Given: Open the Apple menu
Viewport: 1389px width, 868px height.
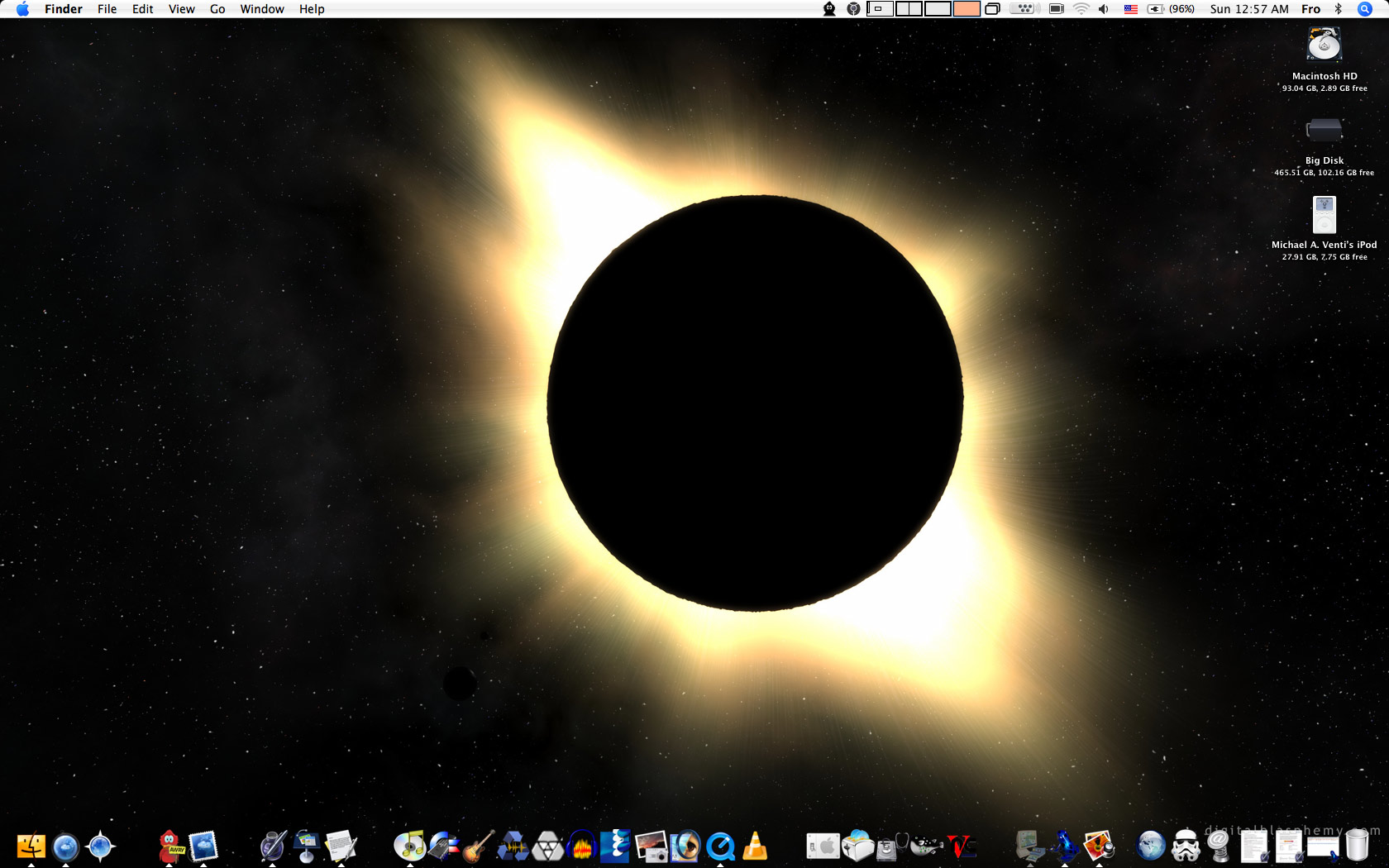Looking at the screenshot, I should (23, 9).
